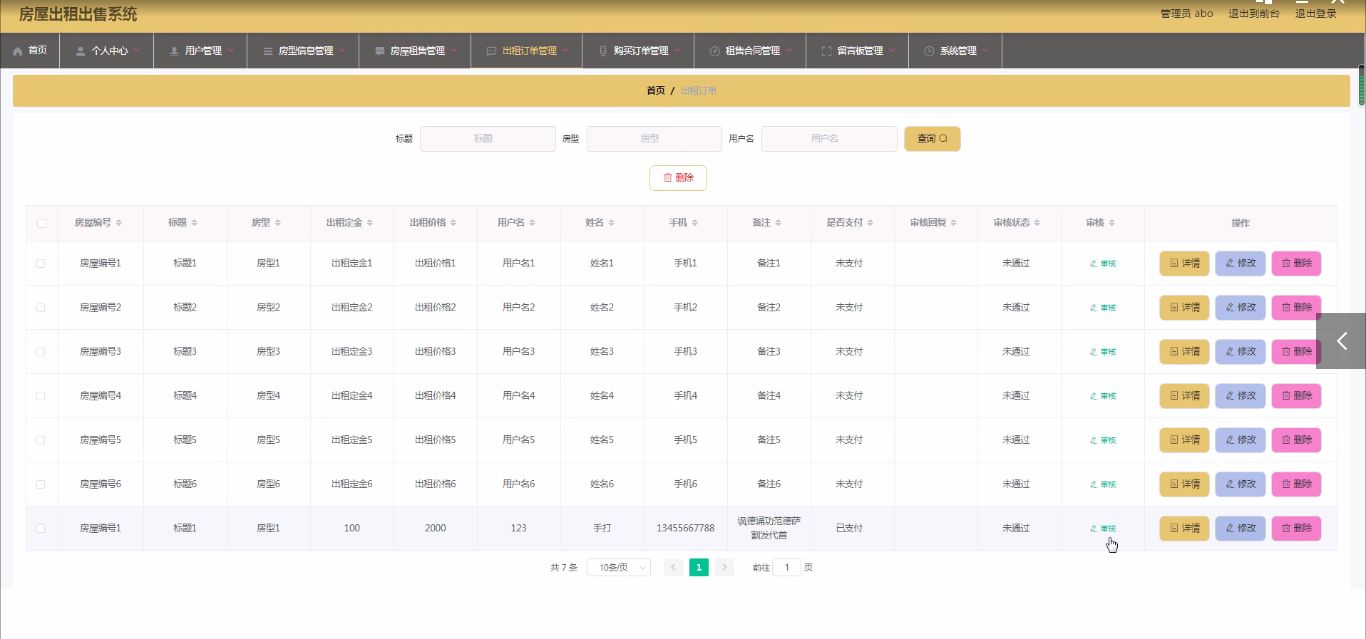Click 修改 for the 备注2 row
Image resolution: width=1366 pixels, height=639 pixels.
(1240, 308)
